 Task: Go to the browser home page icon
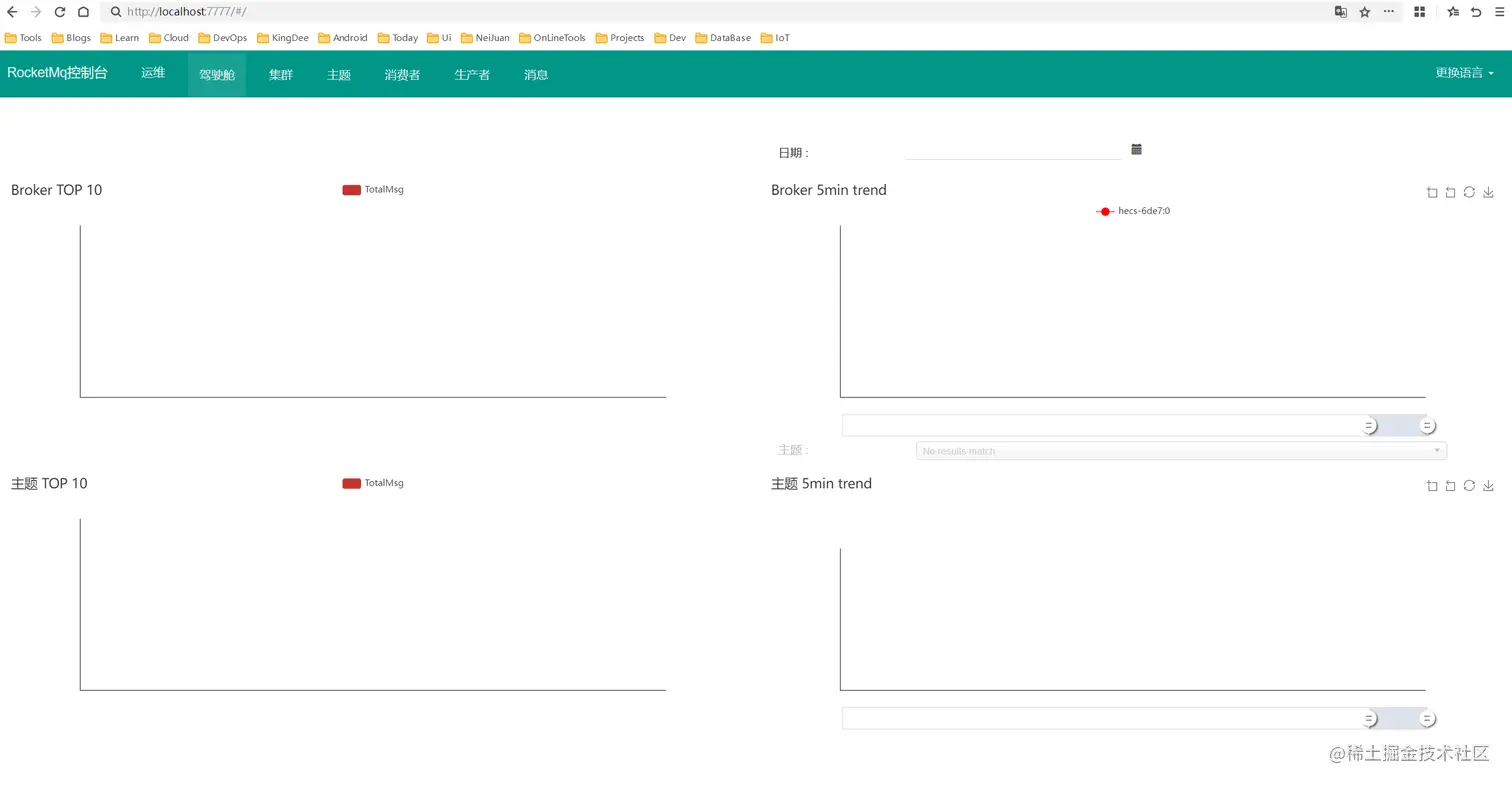point(83,12)
